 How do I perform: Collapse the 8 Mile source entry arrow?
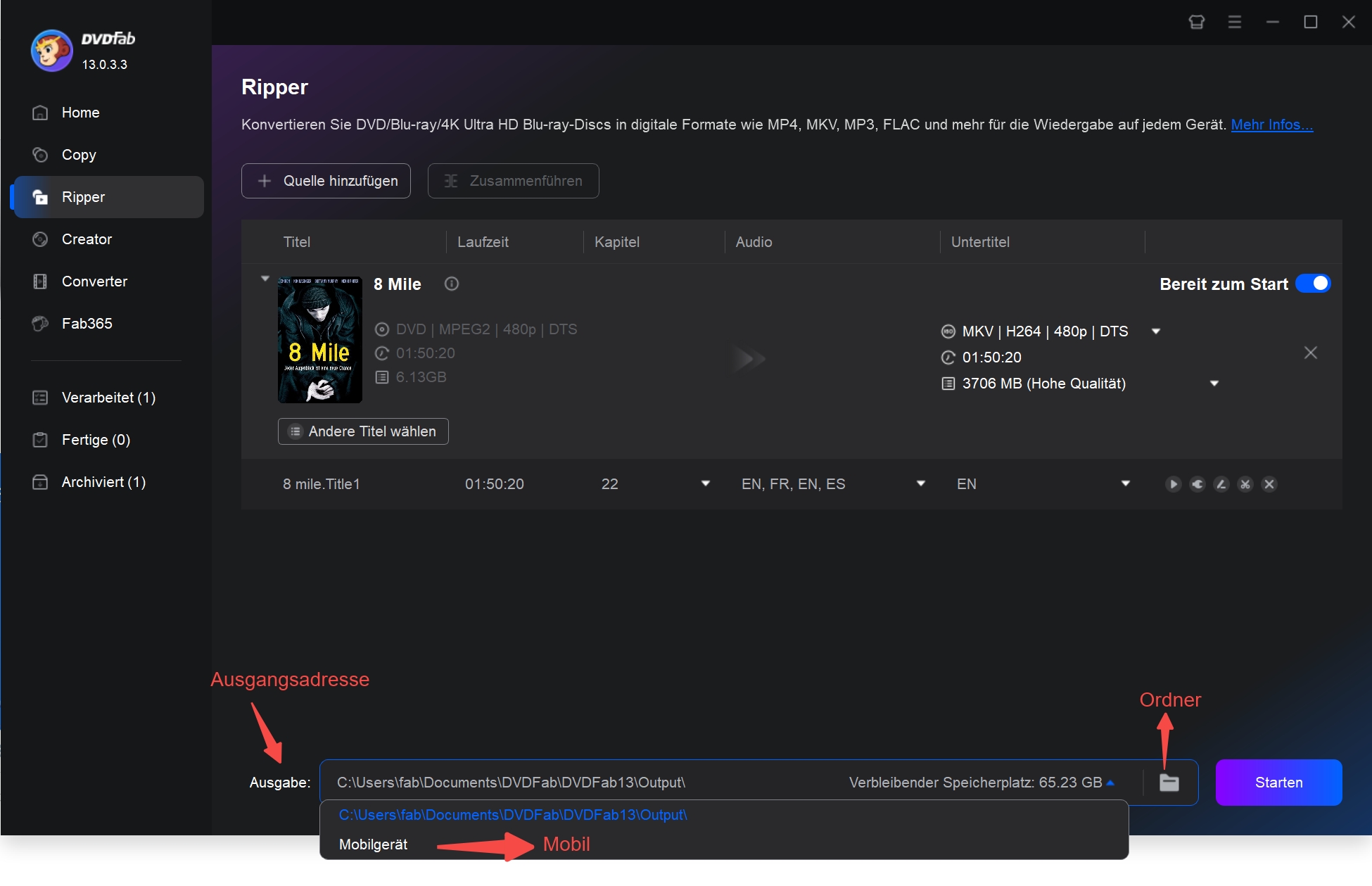(x=265, y=279)
